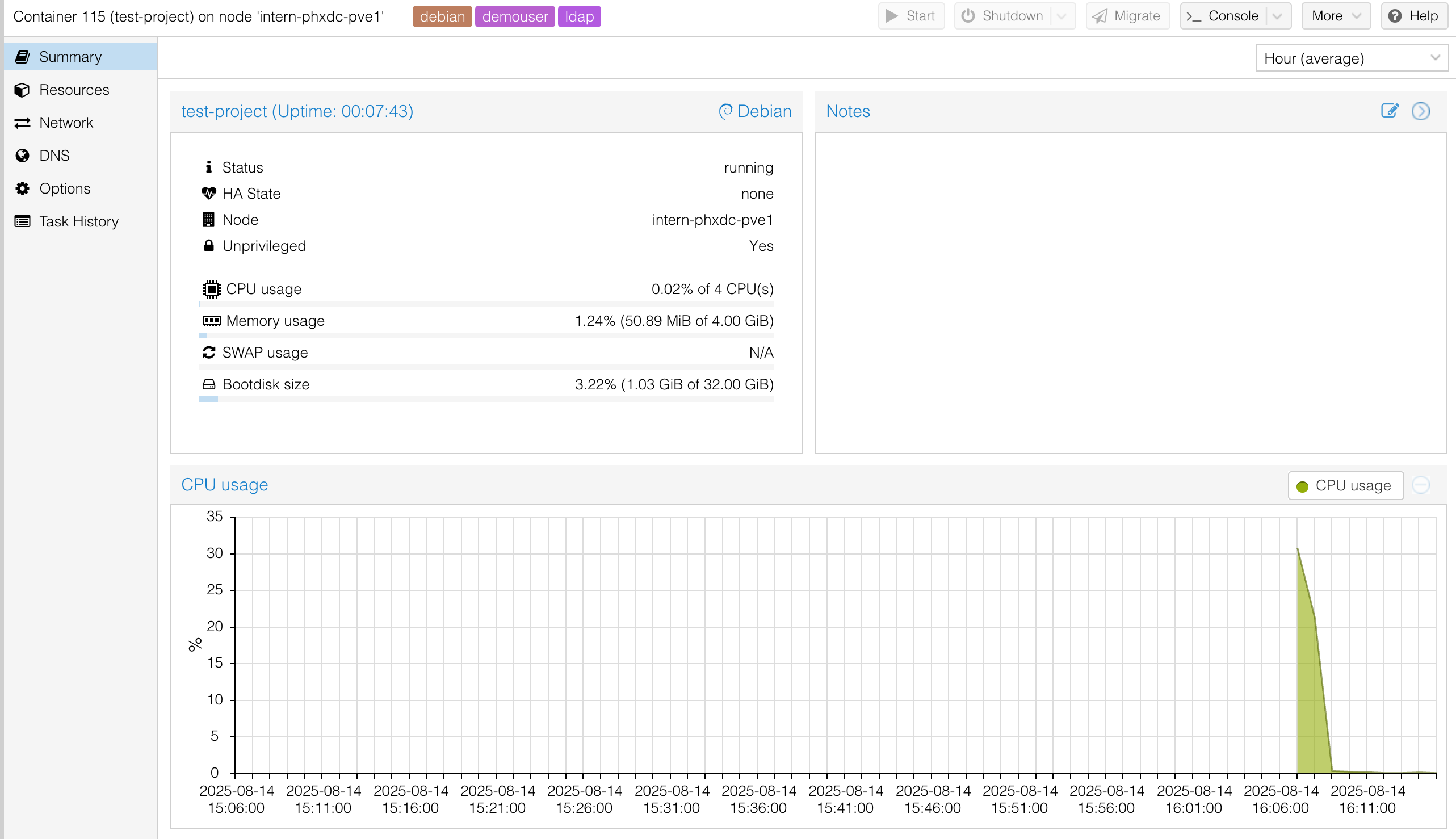1456x839 pixels.
Task: Click the DNS globe icon
Action: [22, 155]
